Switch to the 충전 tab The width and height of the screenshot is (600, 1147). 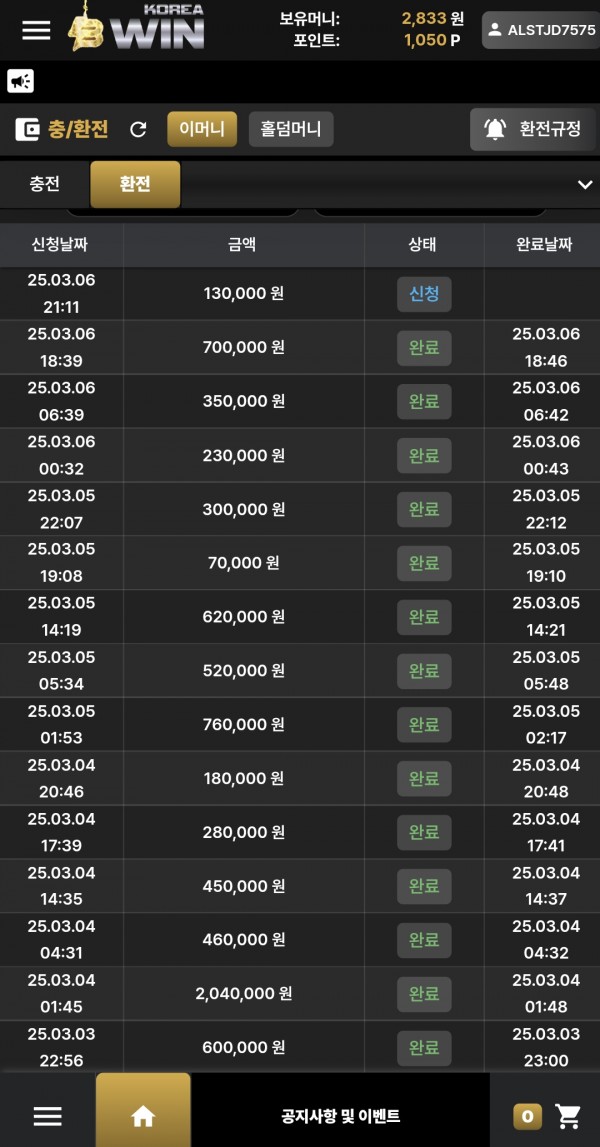point(45,184)
